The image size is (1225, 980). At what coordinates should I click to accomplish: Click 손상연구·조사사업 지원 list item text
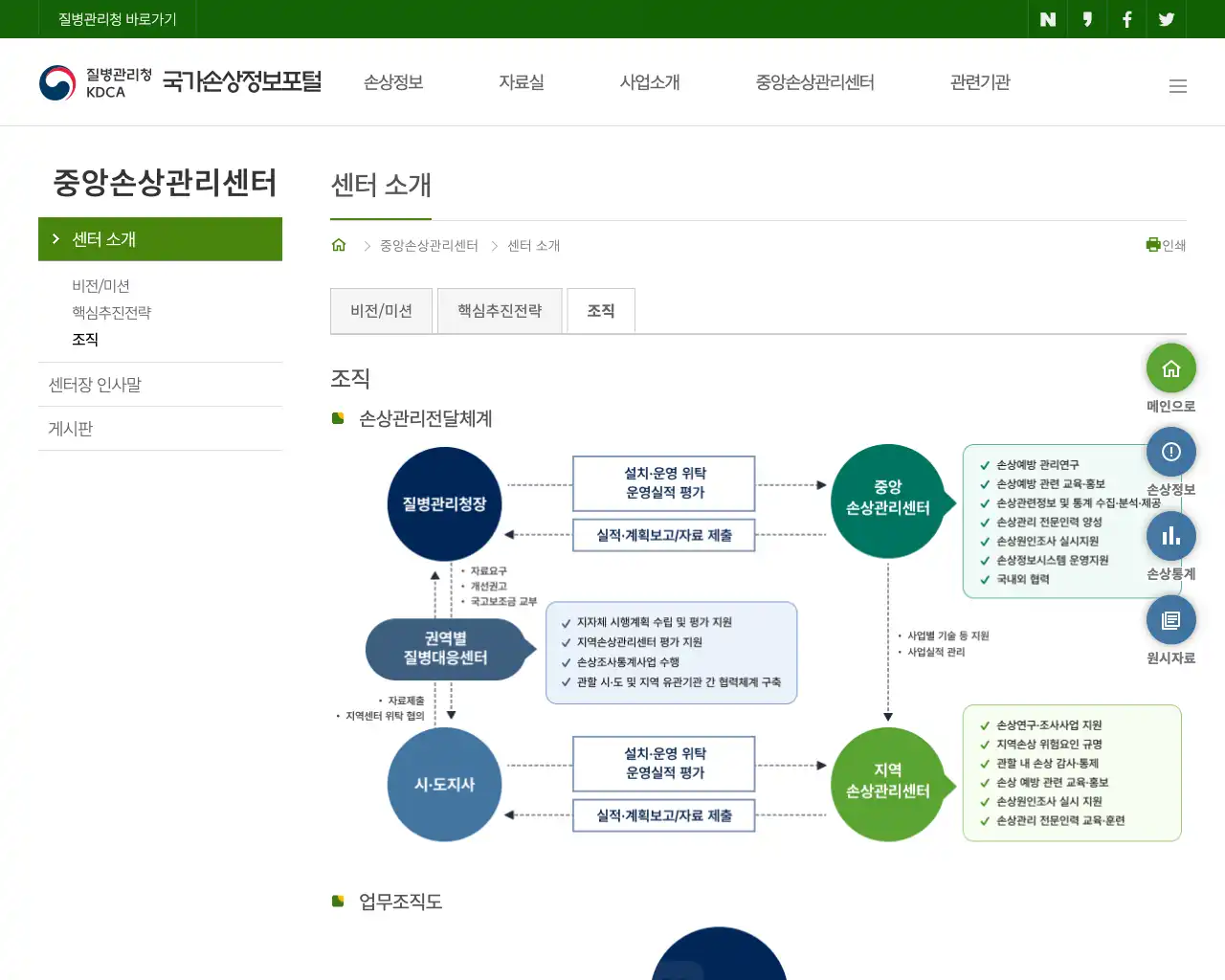pos(1049,725)
